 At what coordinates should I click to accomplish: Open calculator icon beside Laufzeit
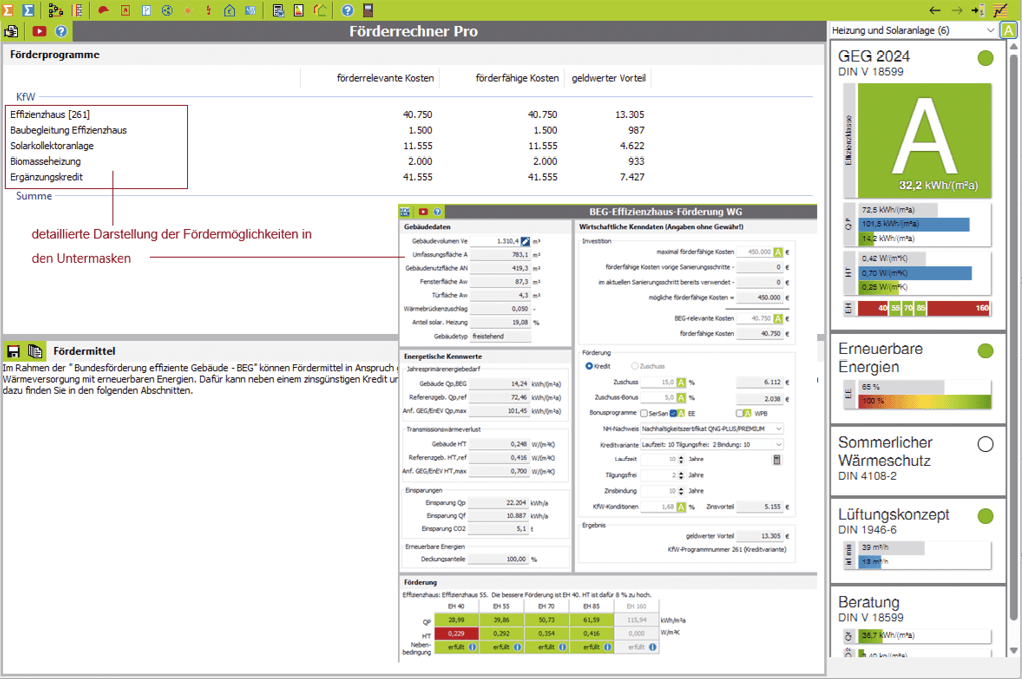pyautogui.click(x=776, y=459)
